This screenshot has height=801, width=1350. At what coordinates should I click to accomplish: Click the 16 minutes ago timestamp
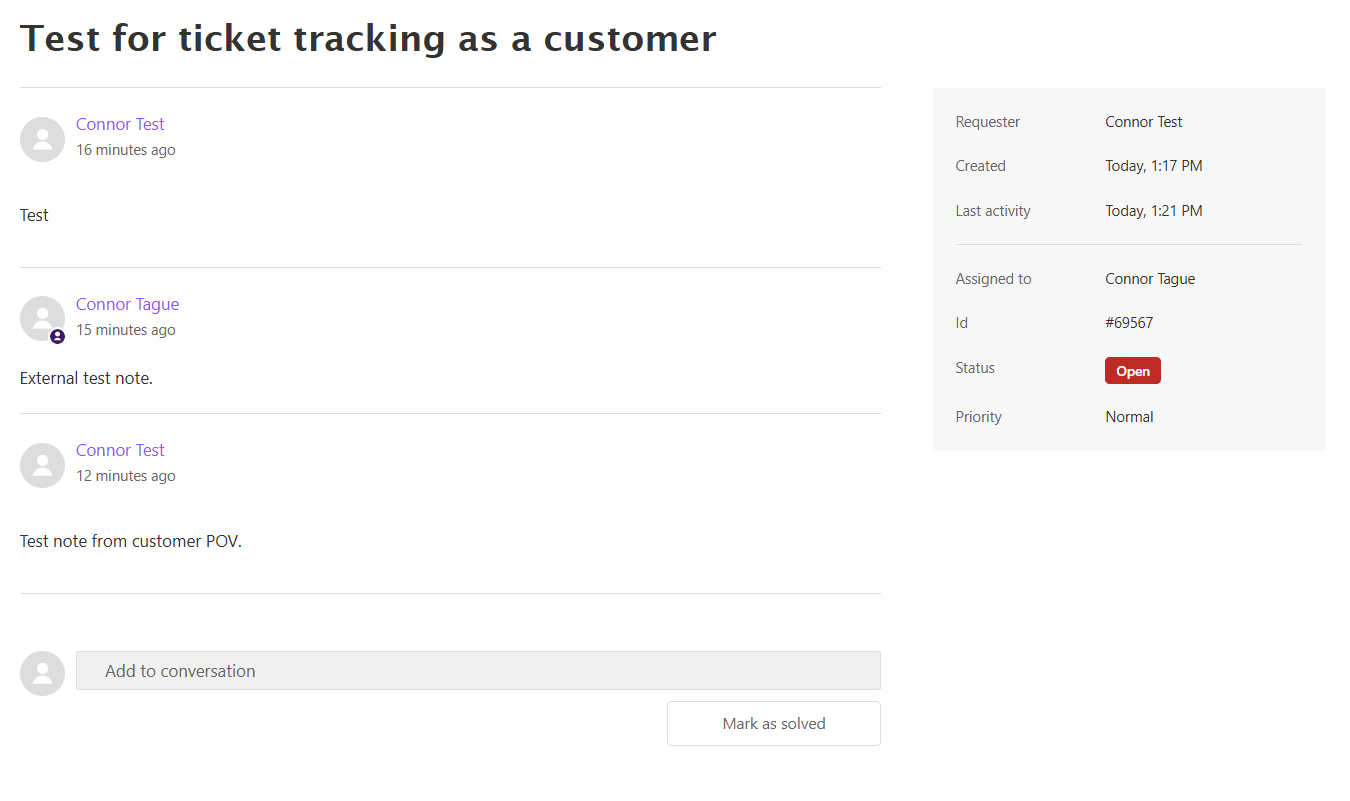click(x=126, y=150)
